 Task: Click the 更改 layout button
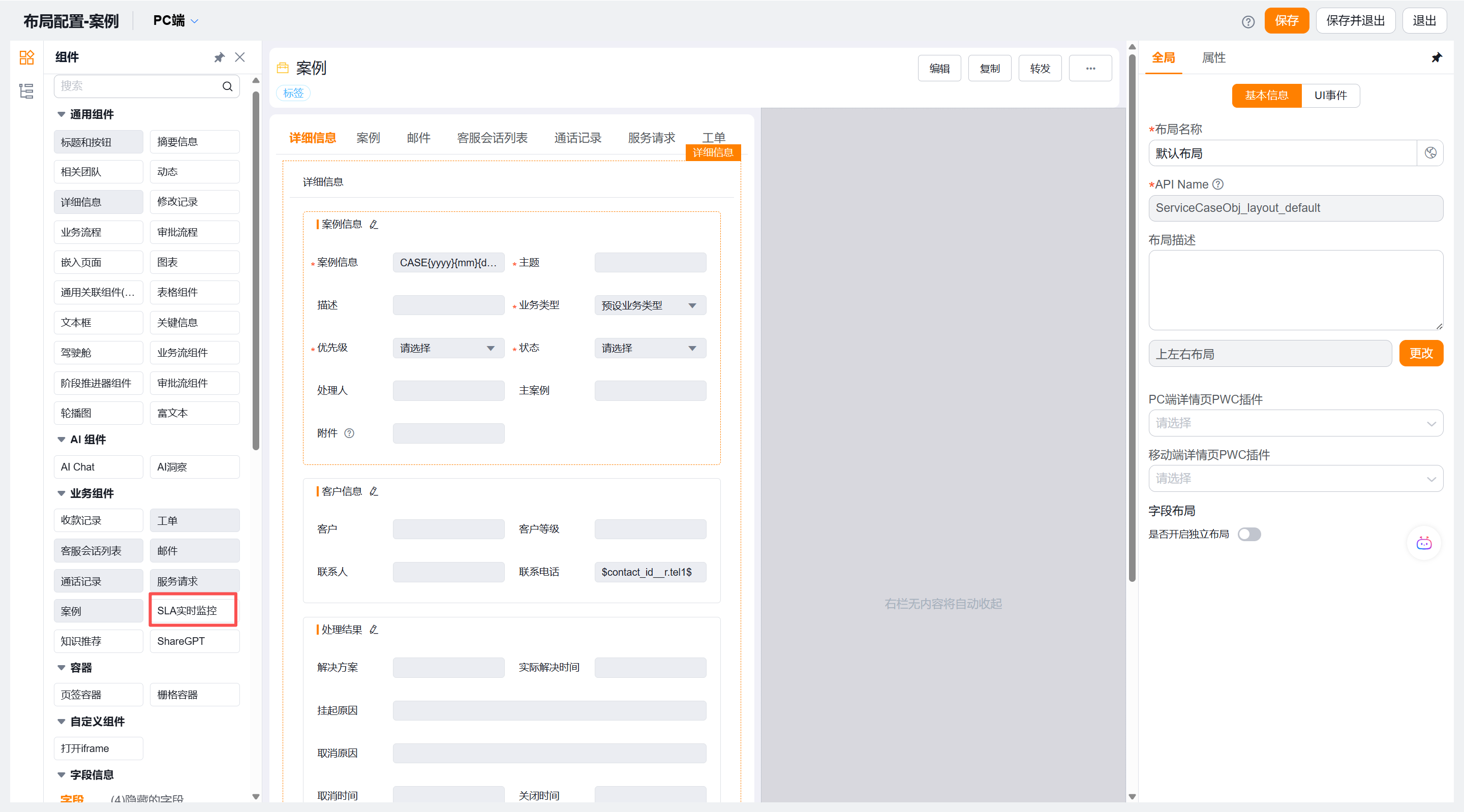[x=1420, y=354]
